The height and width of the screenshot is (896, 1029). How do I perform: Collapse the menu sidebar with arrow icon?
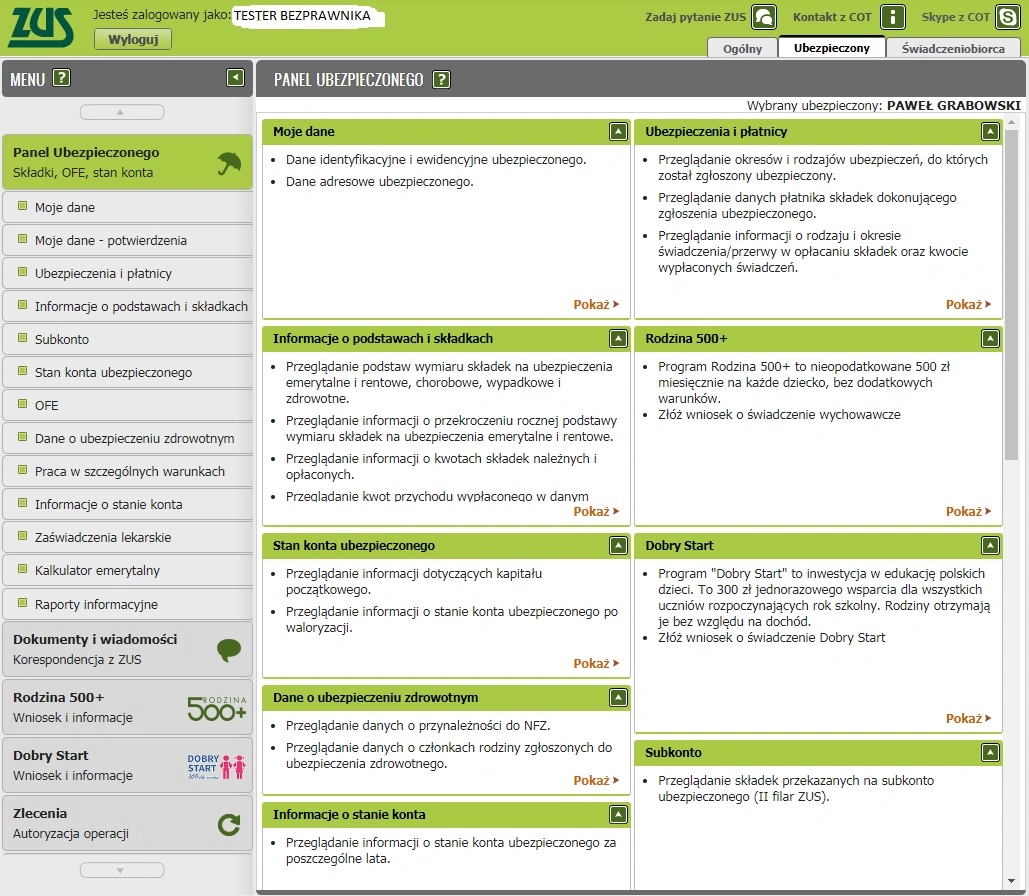pos(235,78)
